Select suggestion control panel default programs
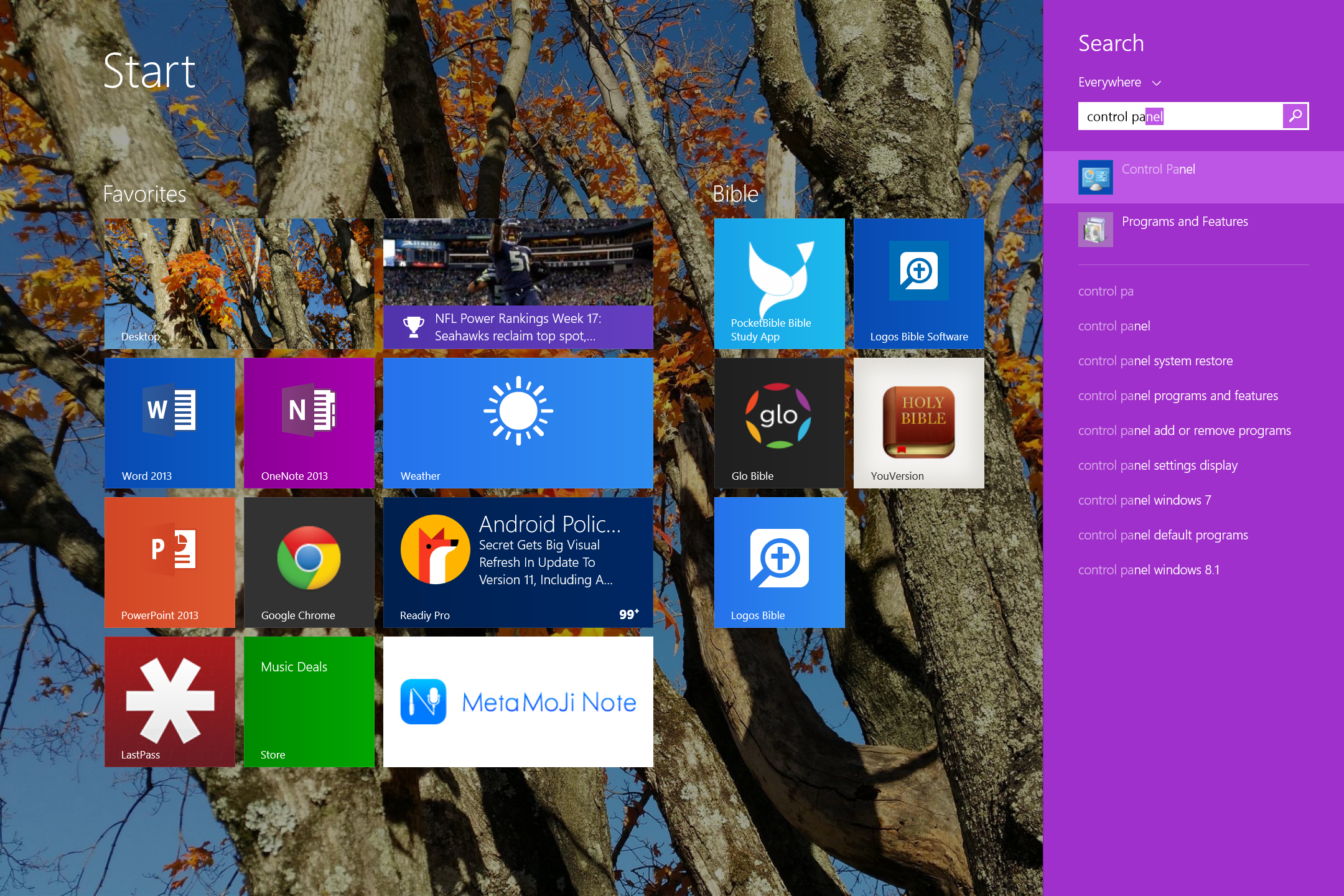Image resolution: width=1344 pixels, height=896 pixels. click(1163, 535)
